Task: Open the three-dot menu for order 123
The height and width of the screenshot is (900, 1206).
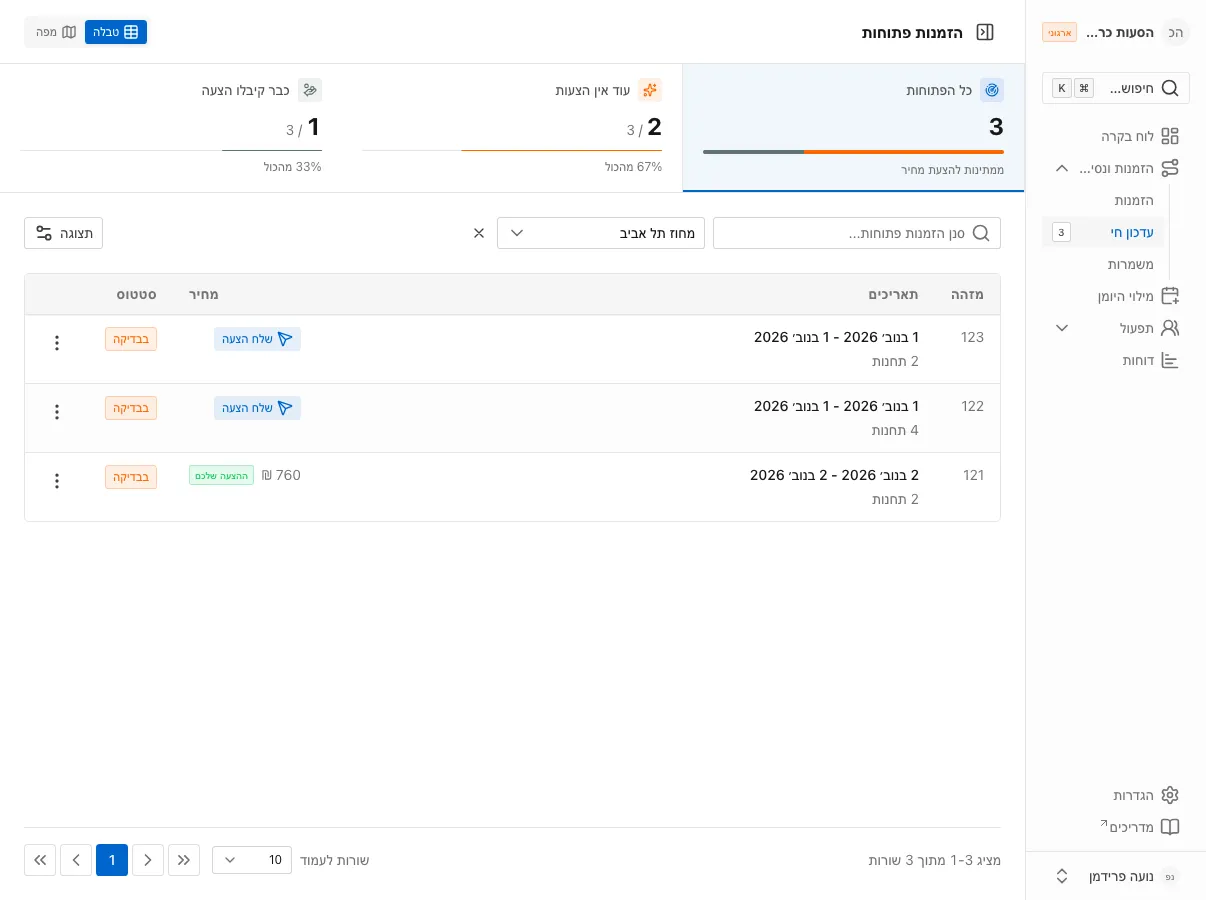Action: tap(57, 343)
